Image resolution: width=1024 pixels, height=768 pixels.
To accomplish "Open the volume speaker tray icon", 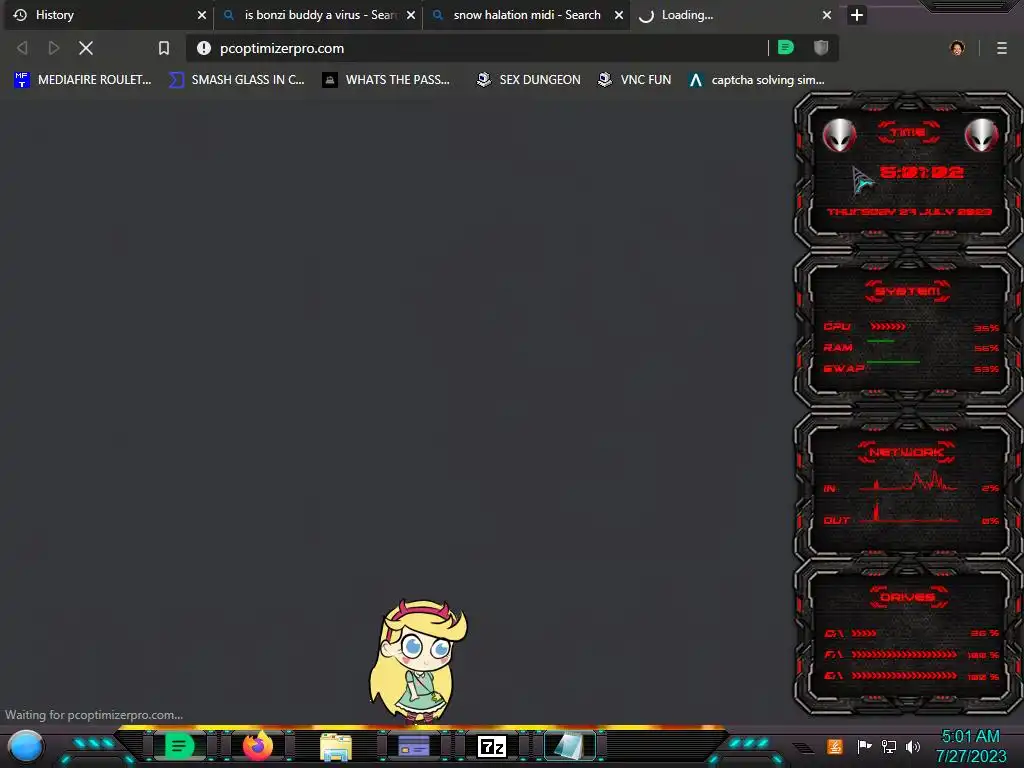I will click(x=913, y=746).
